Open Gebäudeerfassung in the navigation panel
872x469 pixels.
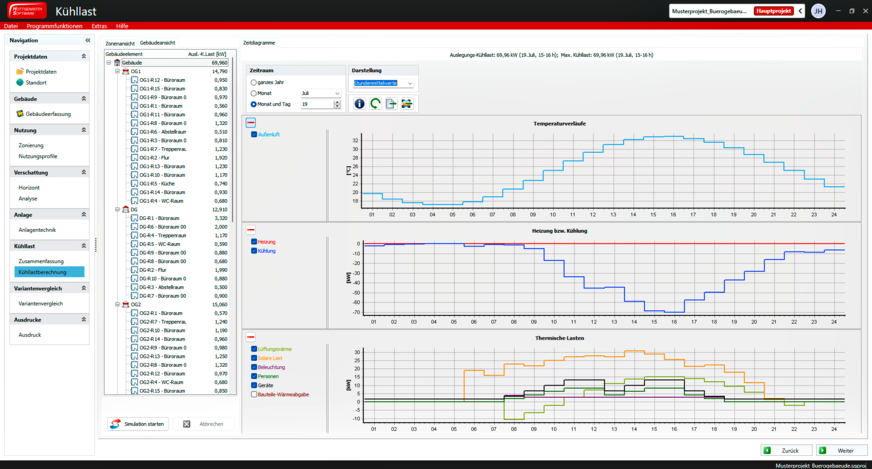tap(20, 115)
